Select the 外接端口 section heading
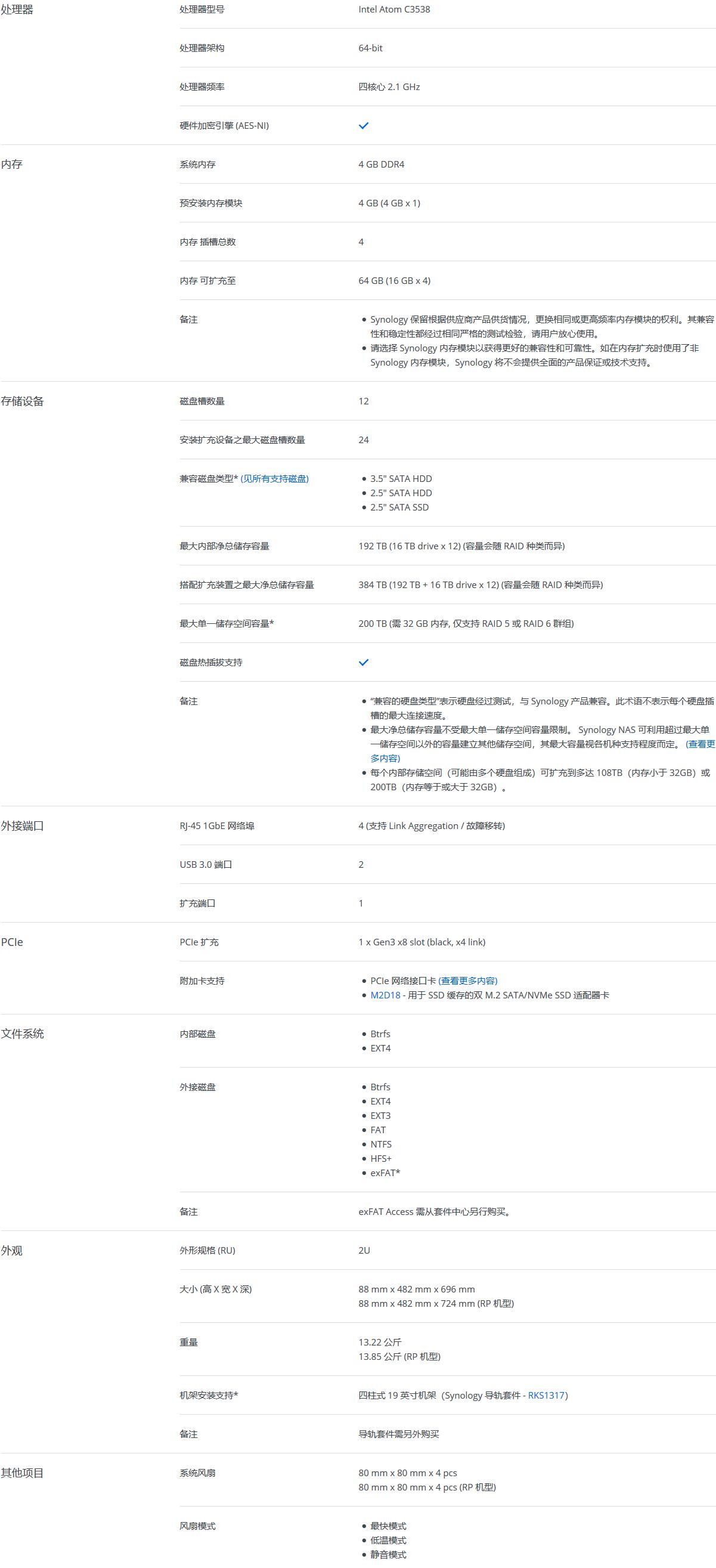 pyautogui.click(x=23, y=826)
